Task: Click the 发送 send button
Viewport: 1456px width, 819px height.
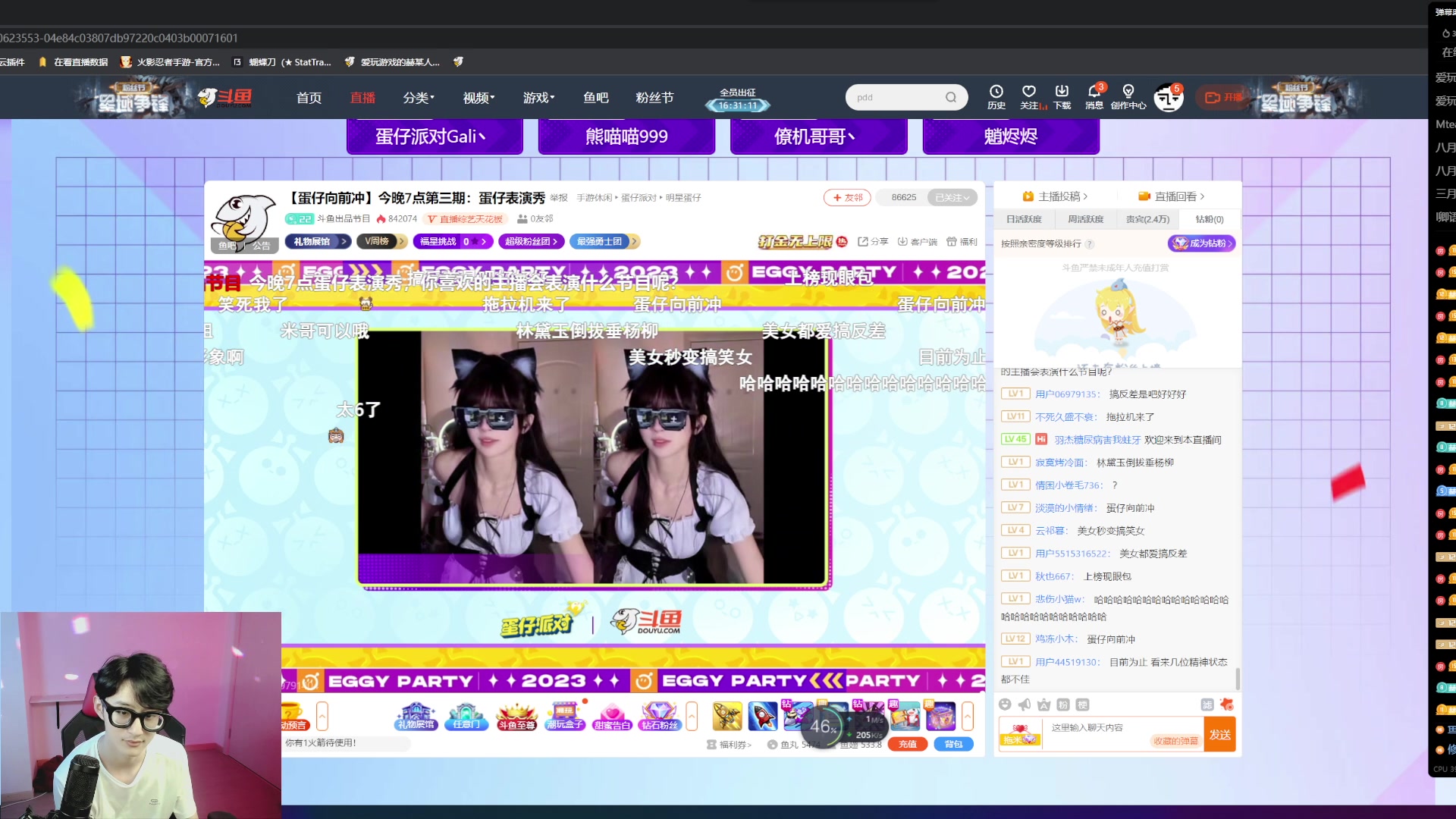Action: pos(1219,734)
